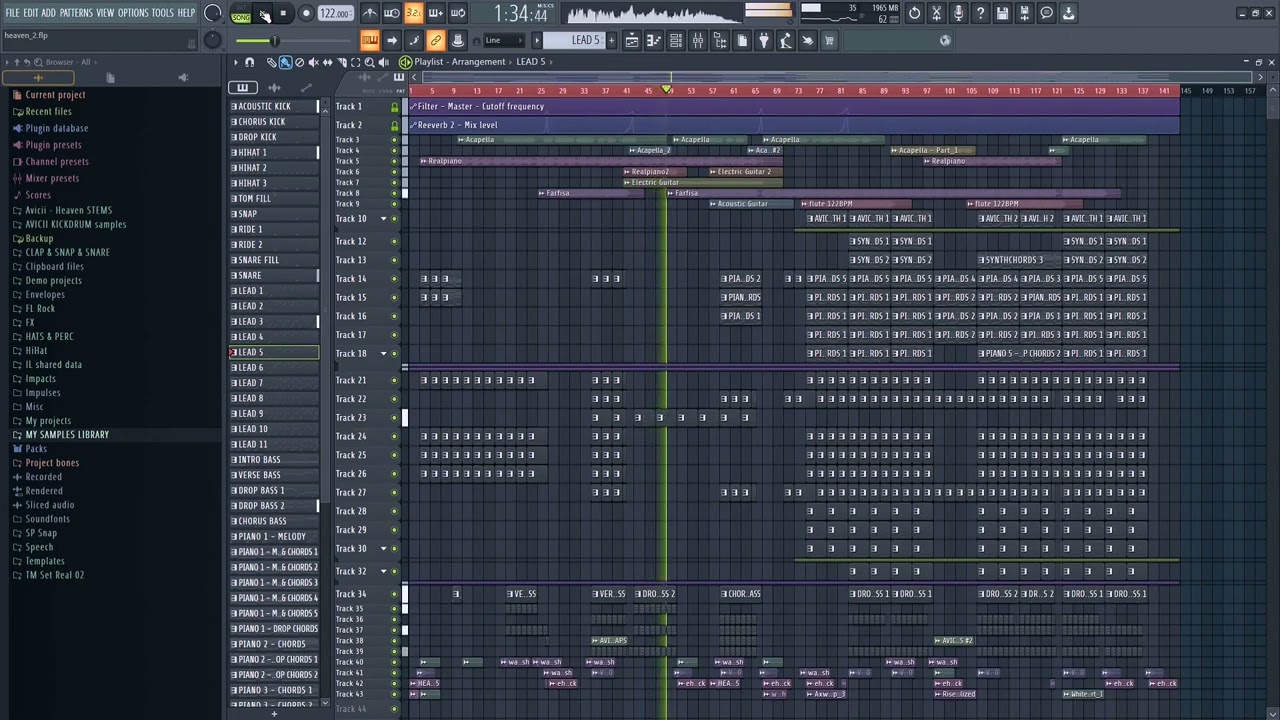Select the Draw pencil tool in playlist
1280x720 pixels.
(x=271, y=62)
